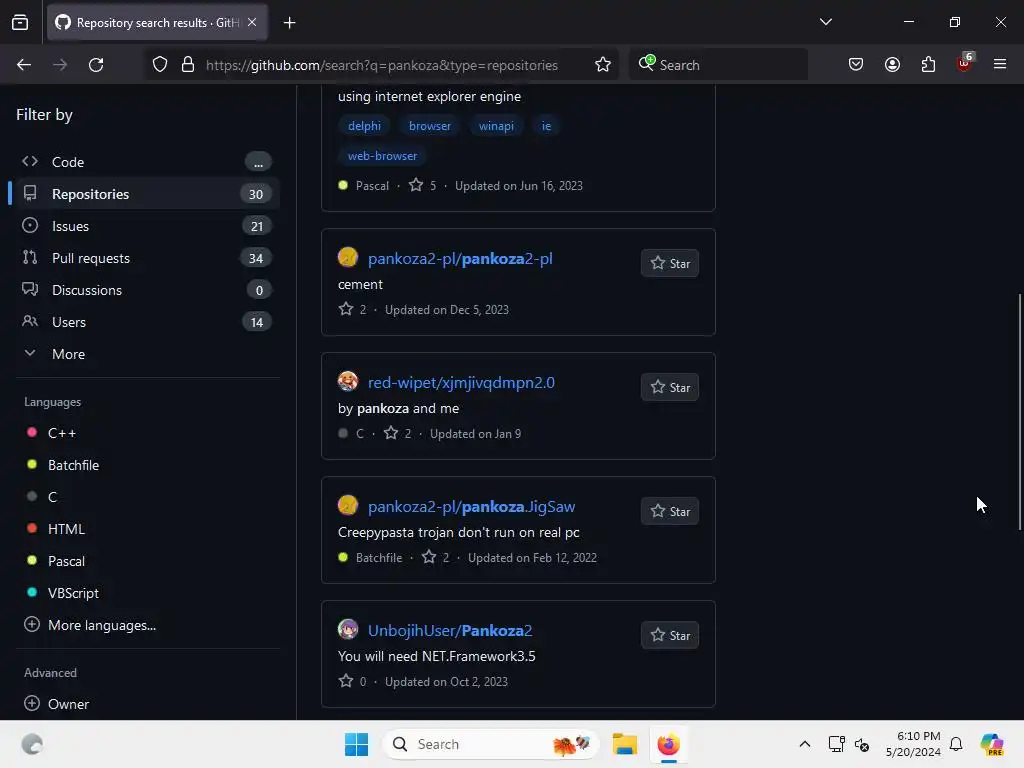Filter by C++ language
Image resolution: width=1024 pixels, height=768 pixels.
61,433
